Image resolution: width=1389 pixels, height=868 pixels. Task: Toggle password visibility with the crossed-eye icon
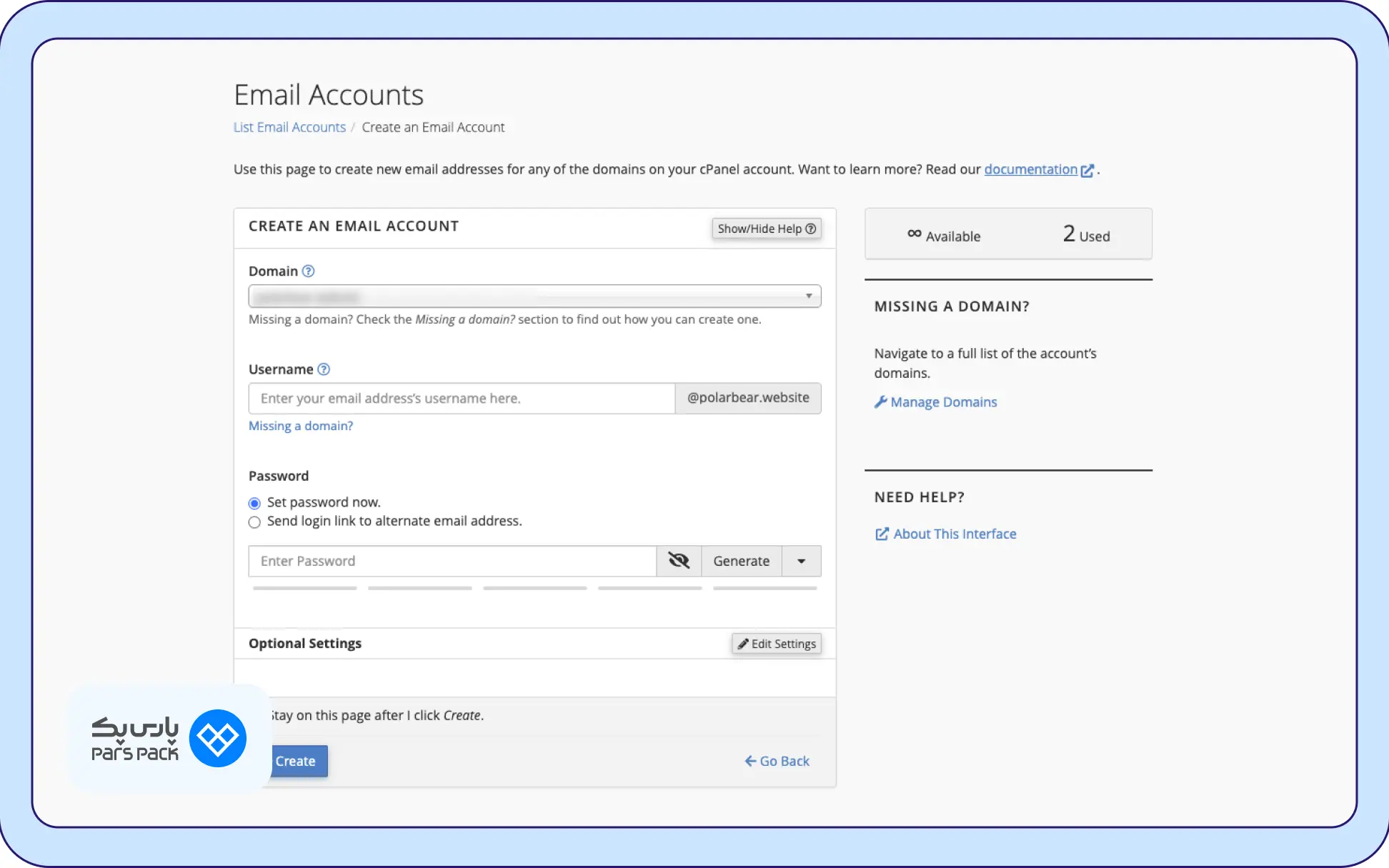(x=679, y=561)
